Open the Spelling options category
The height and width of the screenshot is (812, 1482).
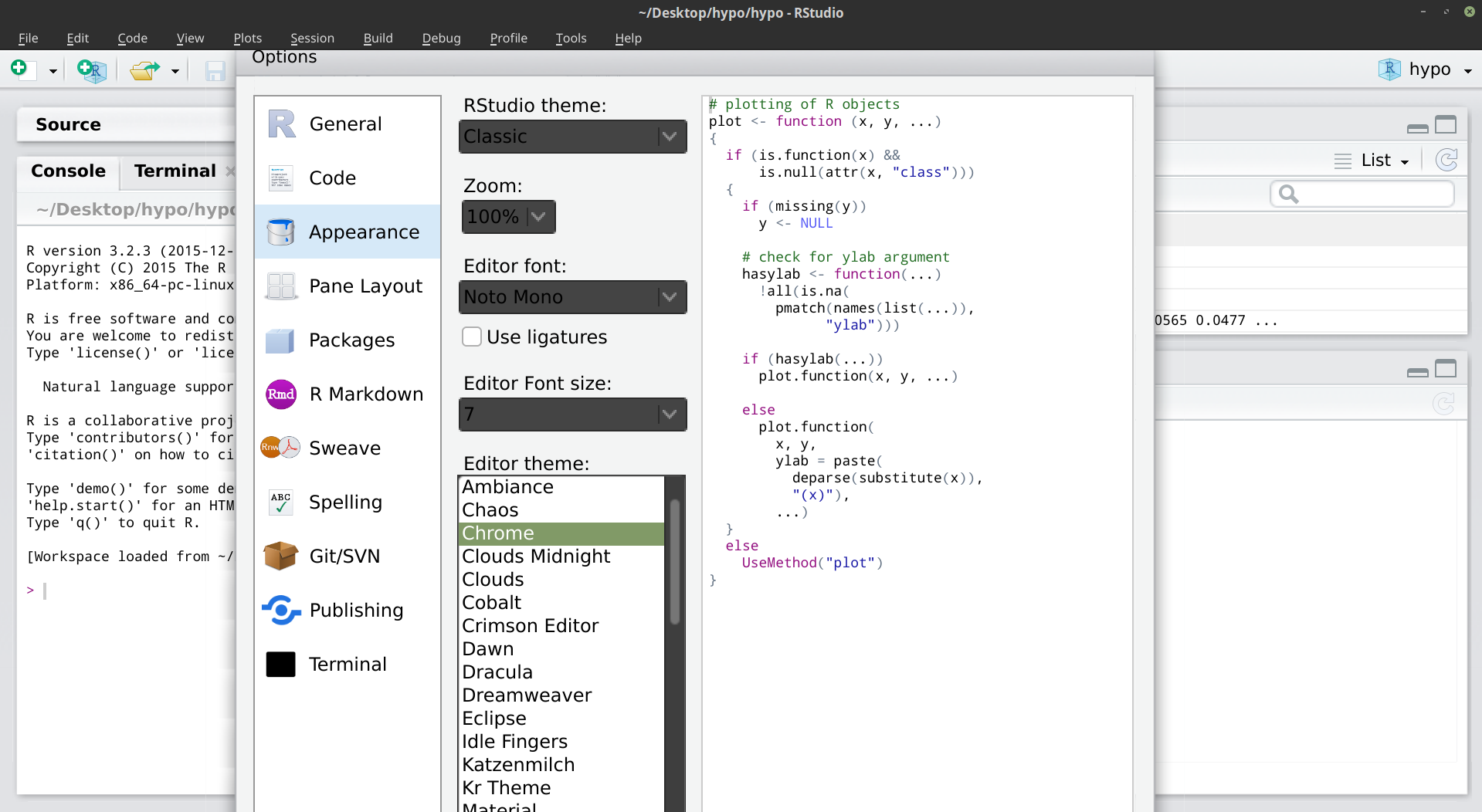348,502
